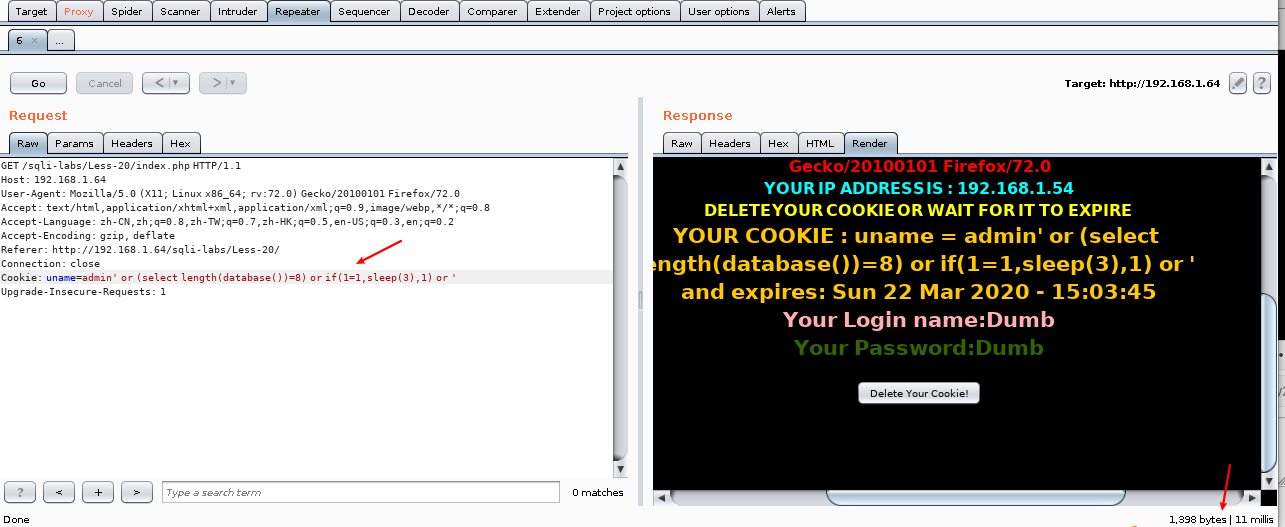The width and height of the screenshot is (1285, 527).
Task: Show response Hex view
Action: point(778,143)
